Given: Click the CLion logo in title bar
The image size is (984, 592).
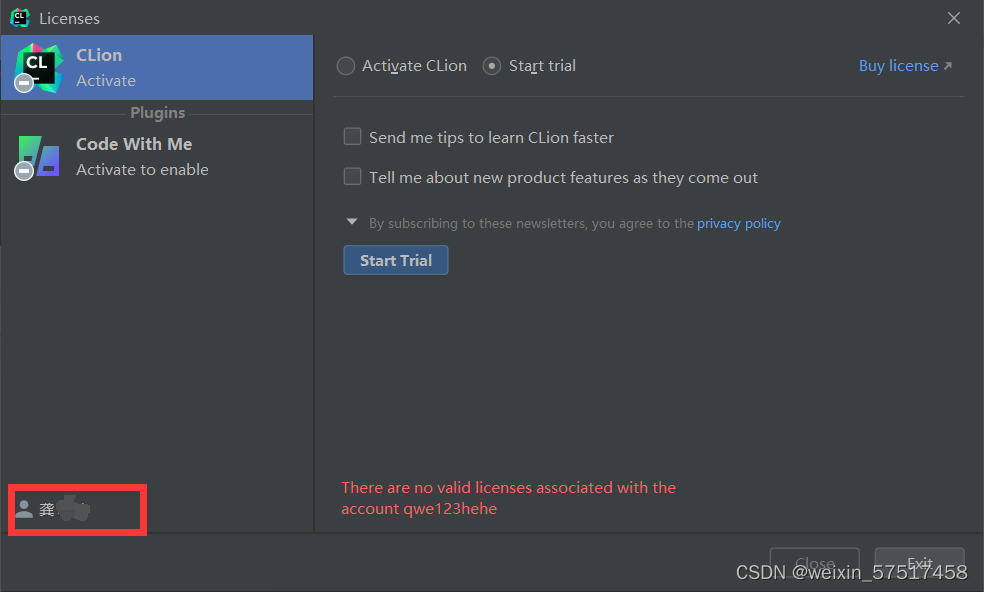Looking at the screenshot, I should 19,18.
